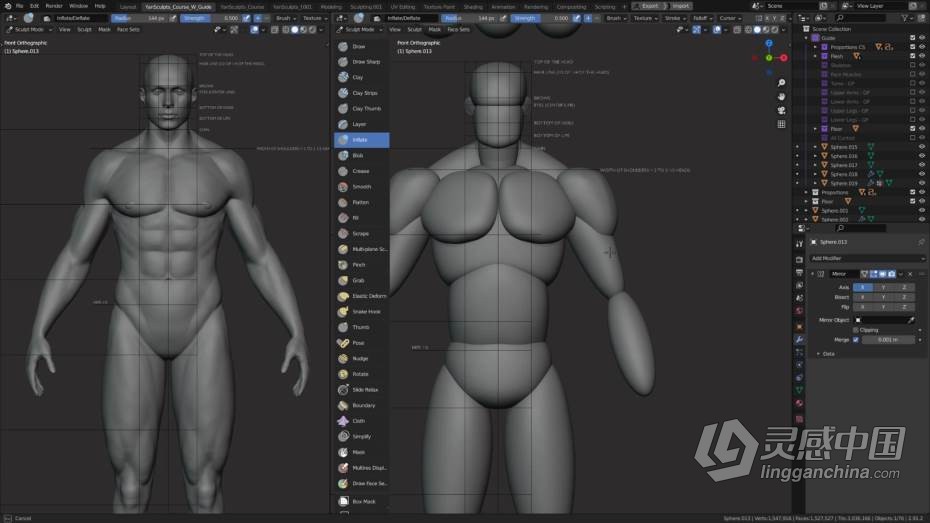Open the Add Modifier dropdown
This screenshot has width=930, height=523.
pyautogui.click(x=867, y=259)
